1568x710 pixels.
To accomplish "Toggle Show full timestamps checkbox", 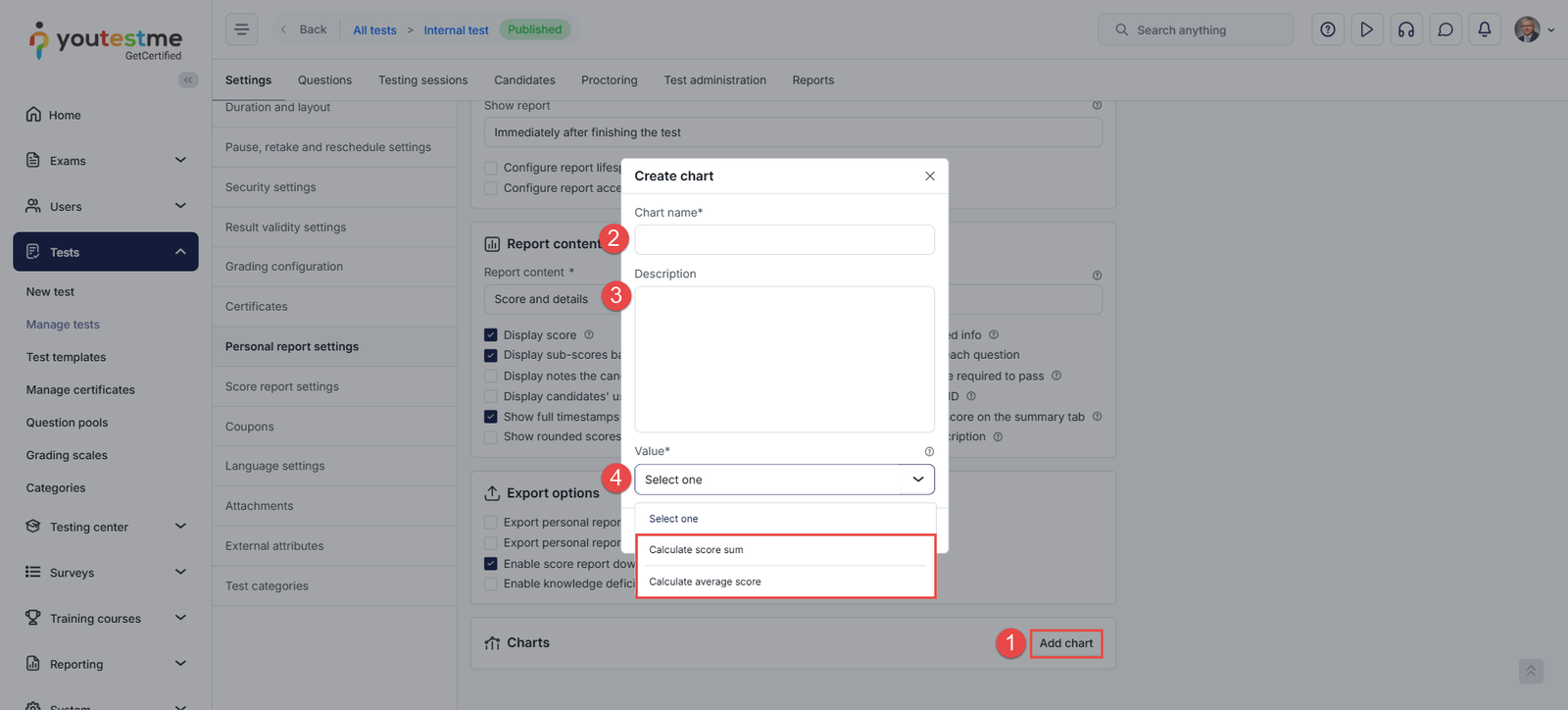I will [x=491, y=417].
